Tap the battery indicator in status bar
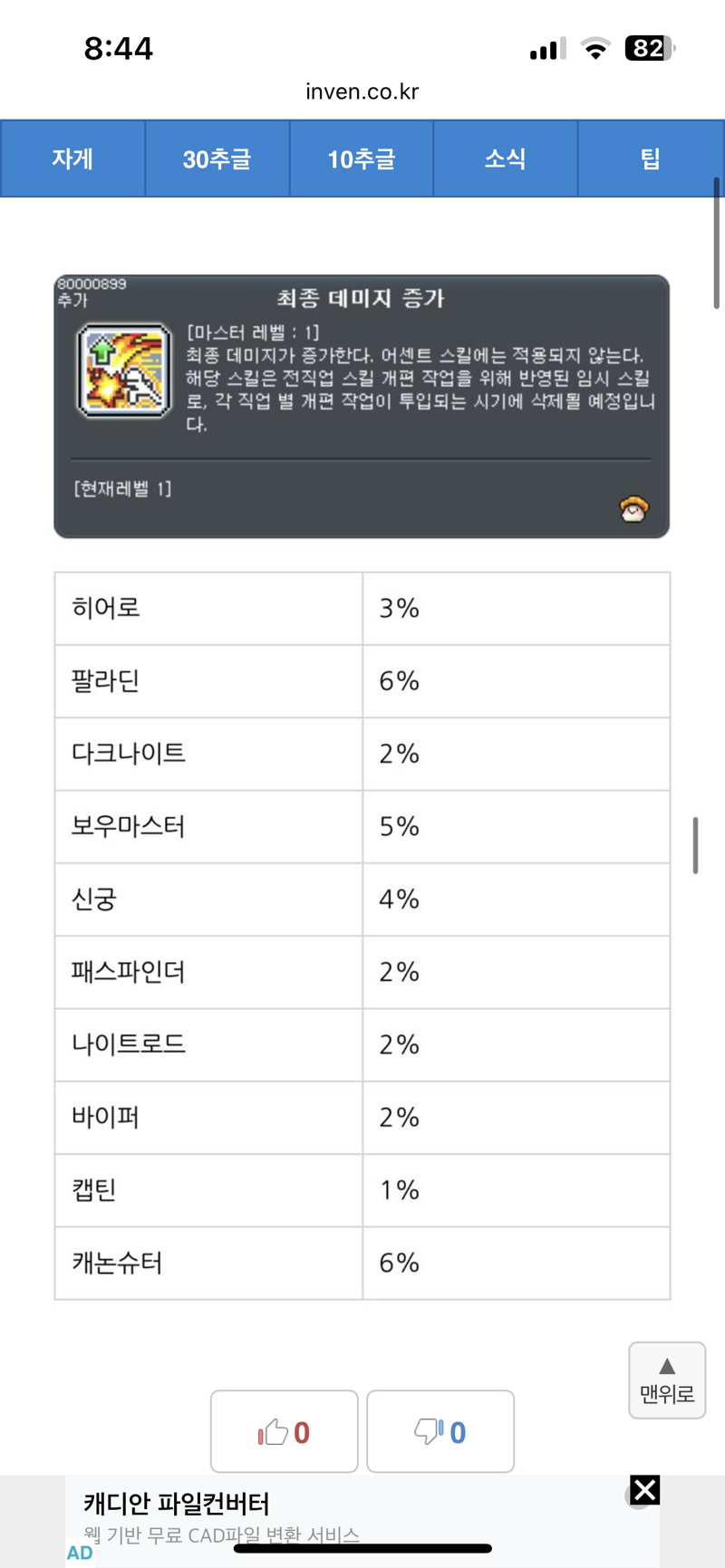This screenshot has height=1568, width=725. point(651,48)
